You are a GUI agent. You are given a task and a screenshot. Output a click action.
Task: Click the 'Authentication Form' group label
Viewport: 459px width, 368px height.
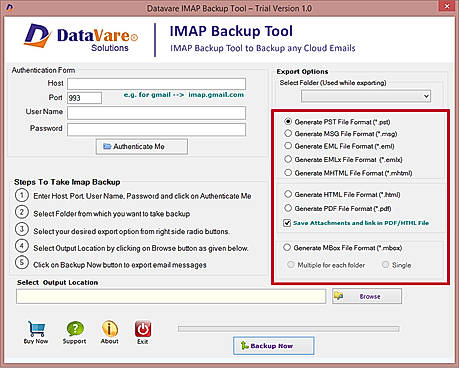click(43, 70)
